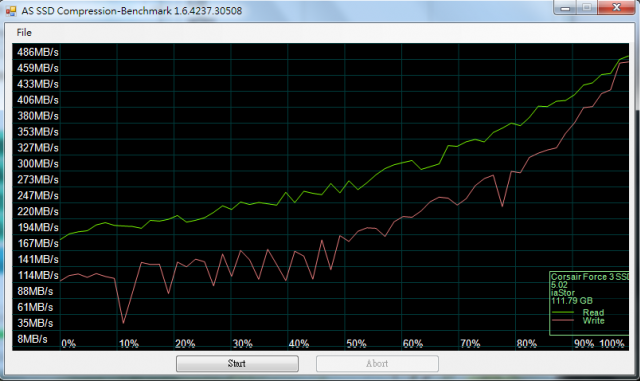Image resolution: width=640 pixels, height=381 pixels.
Task: Click the 406MB/s axis label
Action: (38, 100)
